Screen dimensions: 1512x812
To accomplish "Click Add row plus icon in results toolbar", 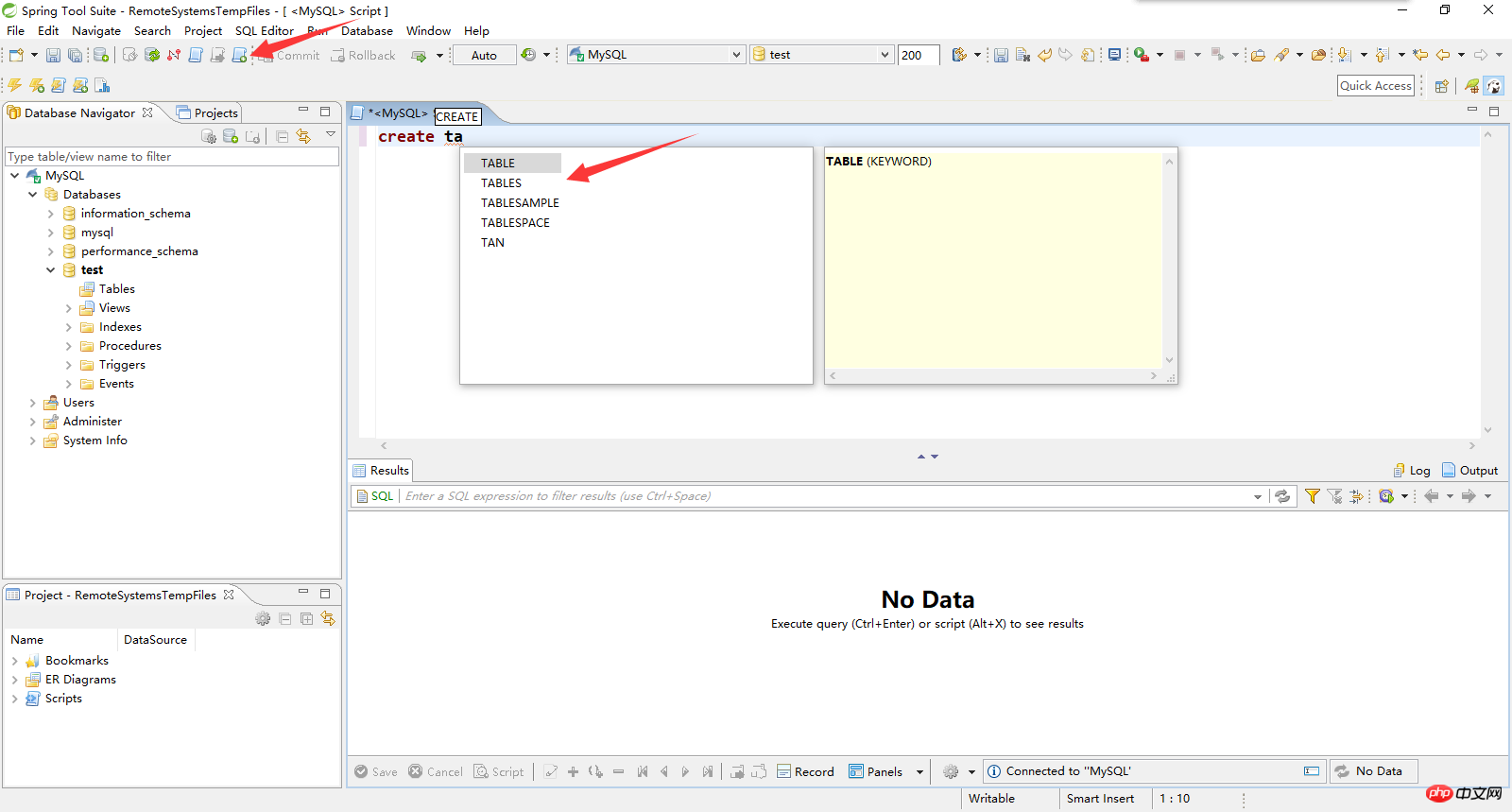I will click(x=573, y=771).
